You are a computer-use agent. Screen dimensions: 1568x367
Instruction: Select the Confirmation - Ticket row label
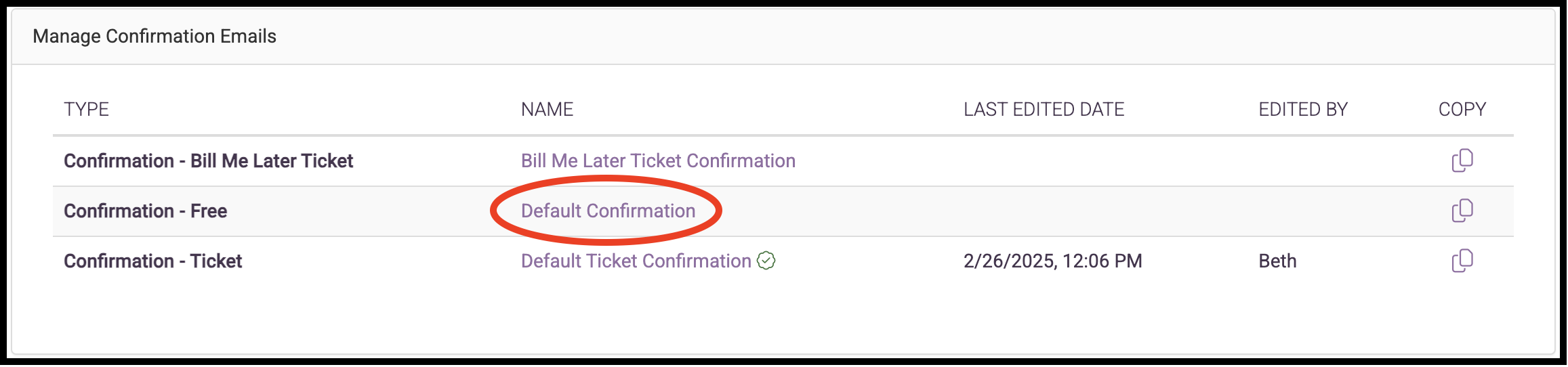click(x=152, y=261)
